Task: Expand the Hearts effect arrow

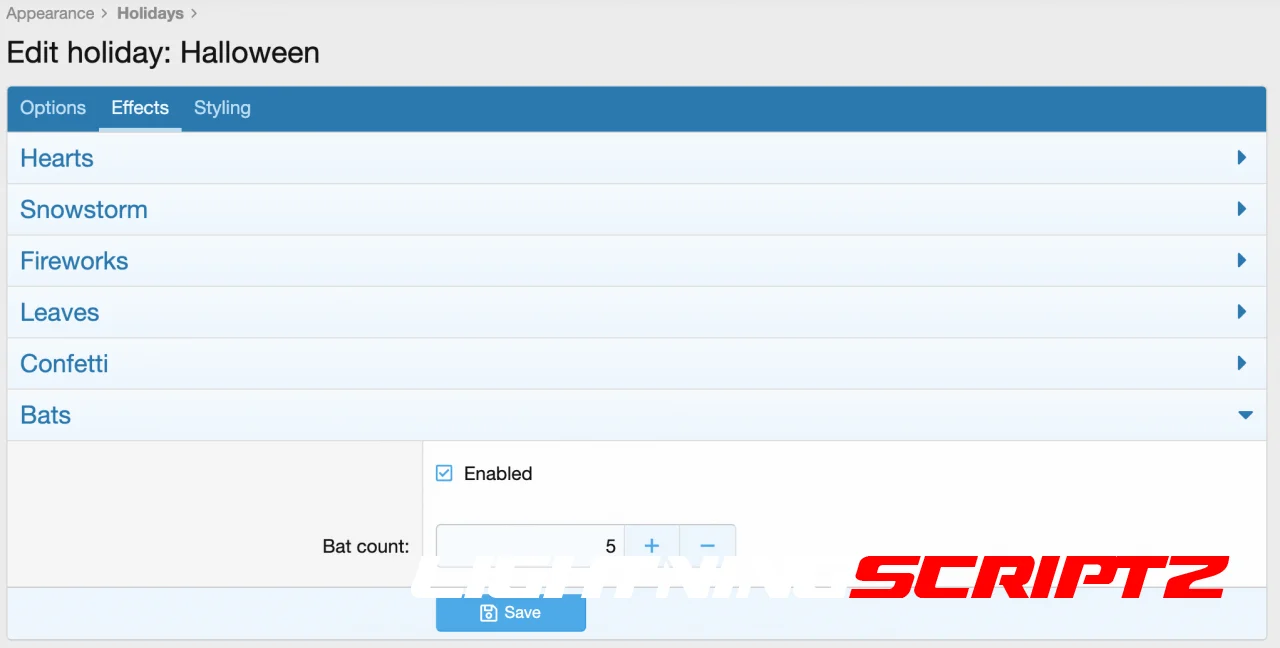Action: pyautogui.click(x=1241, y=158)
